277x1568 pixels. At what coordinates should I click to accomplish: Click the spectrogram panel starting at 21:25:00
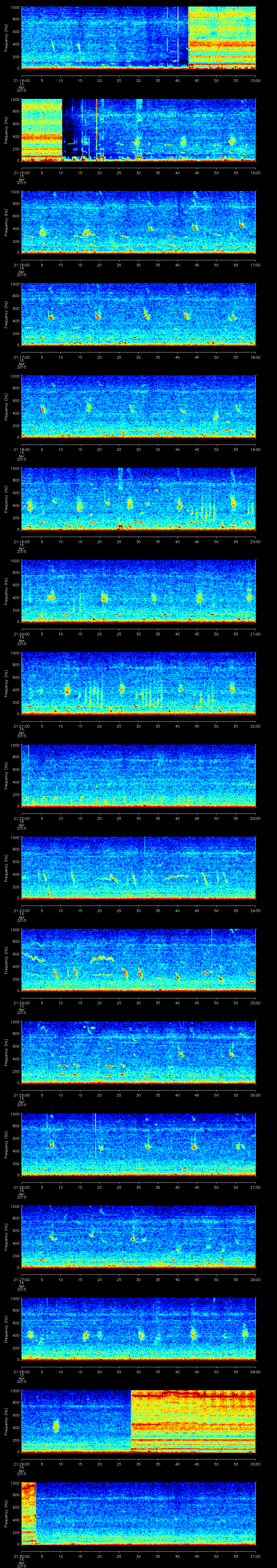(138, 1052)
